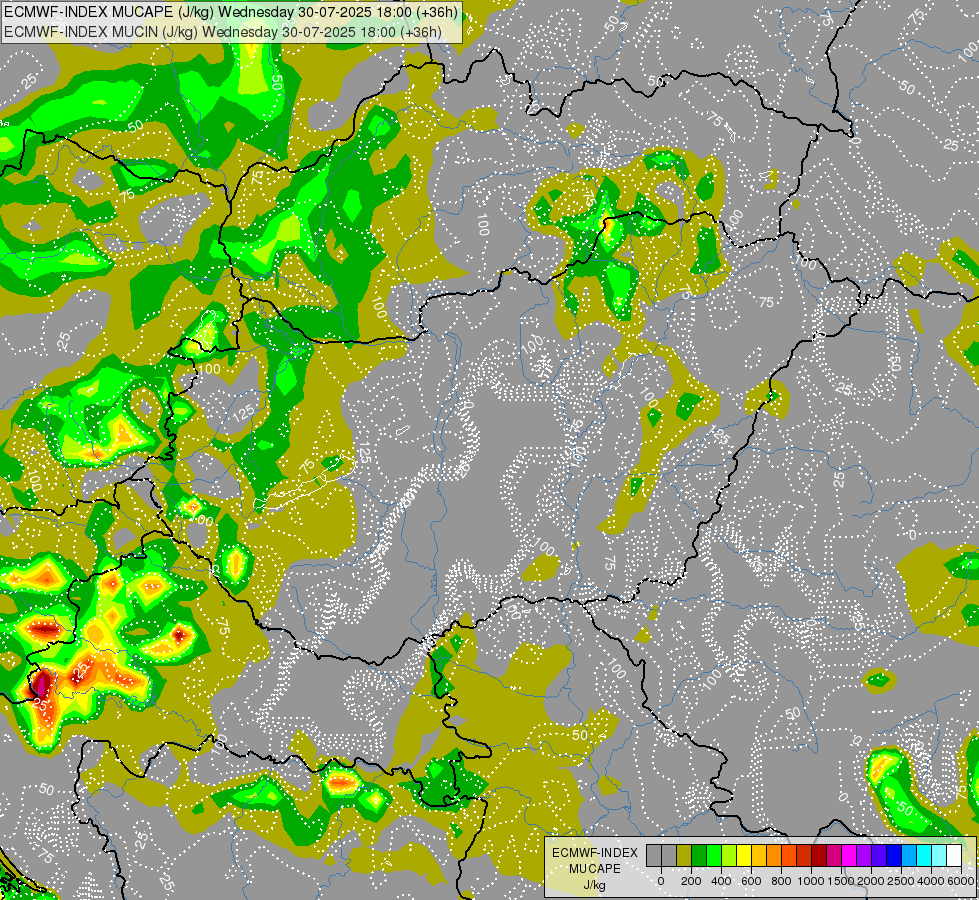Screen dimensions: 979x900
Task: Select the MUCIN title line at the top
Action: coord(223,32)
